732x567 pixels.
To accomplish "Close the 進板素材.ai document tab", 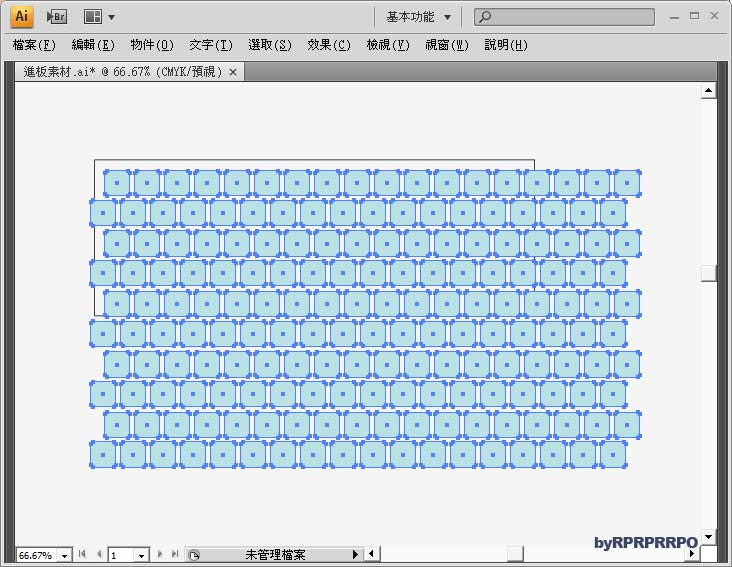I will (x=233, y=72).
